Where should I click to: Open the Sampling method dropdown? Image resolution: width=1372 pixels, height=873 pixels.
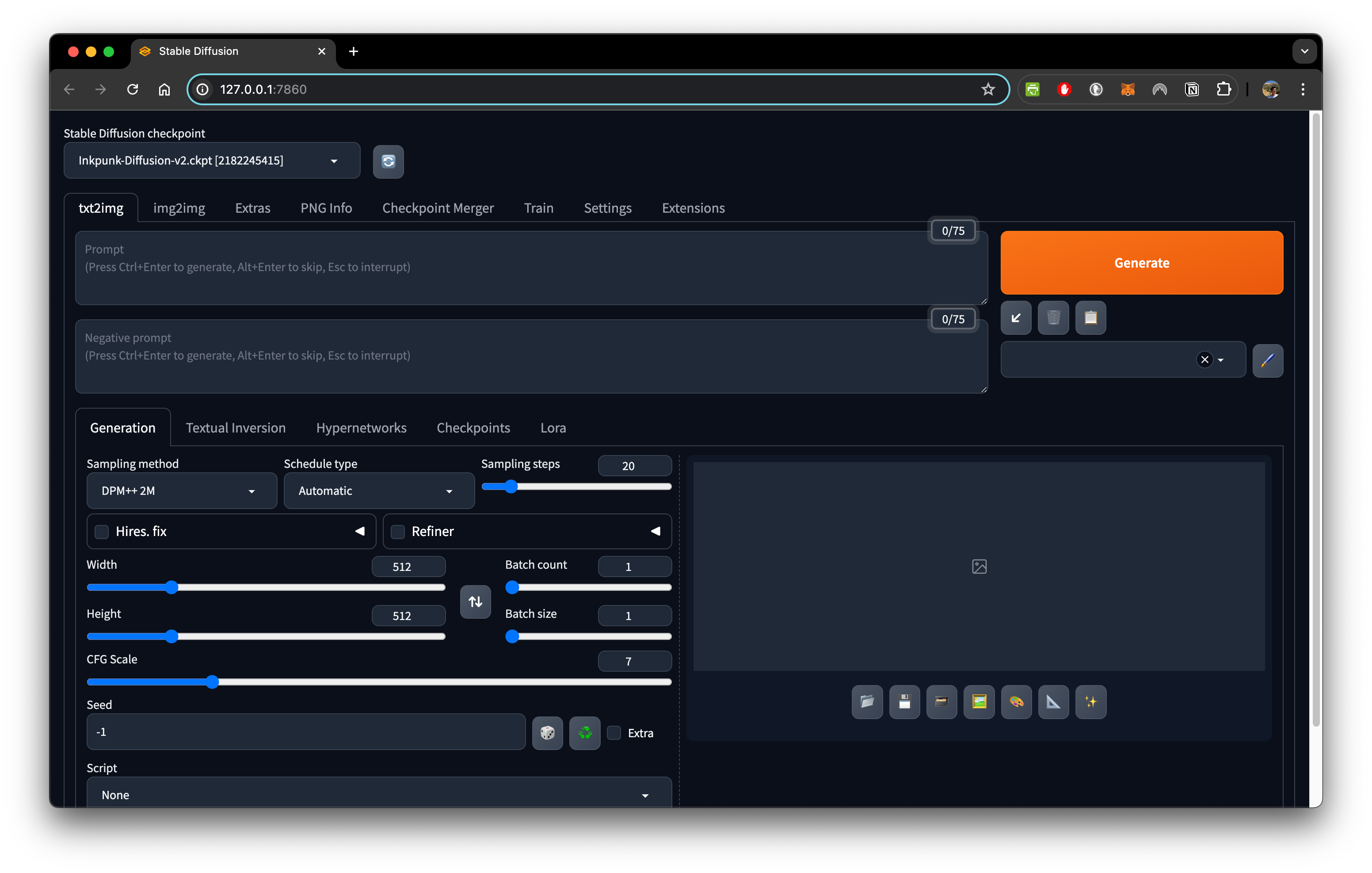[x=181, y=491]
